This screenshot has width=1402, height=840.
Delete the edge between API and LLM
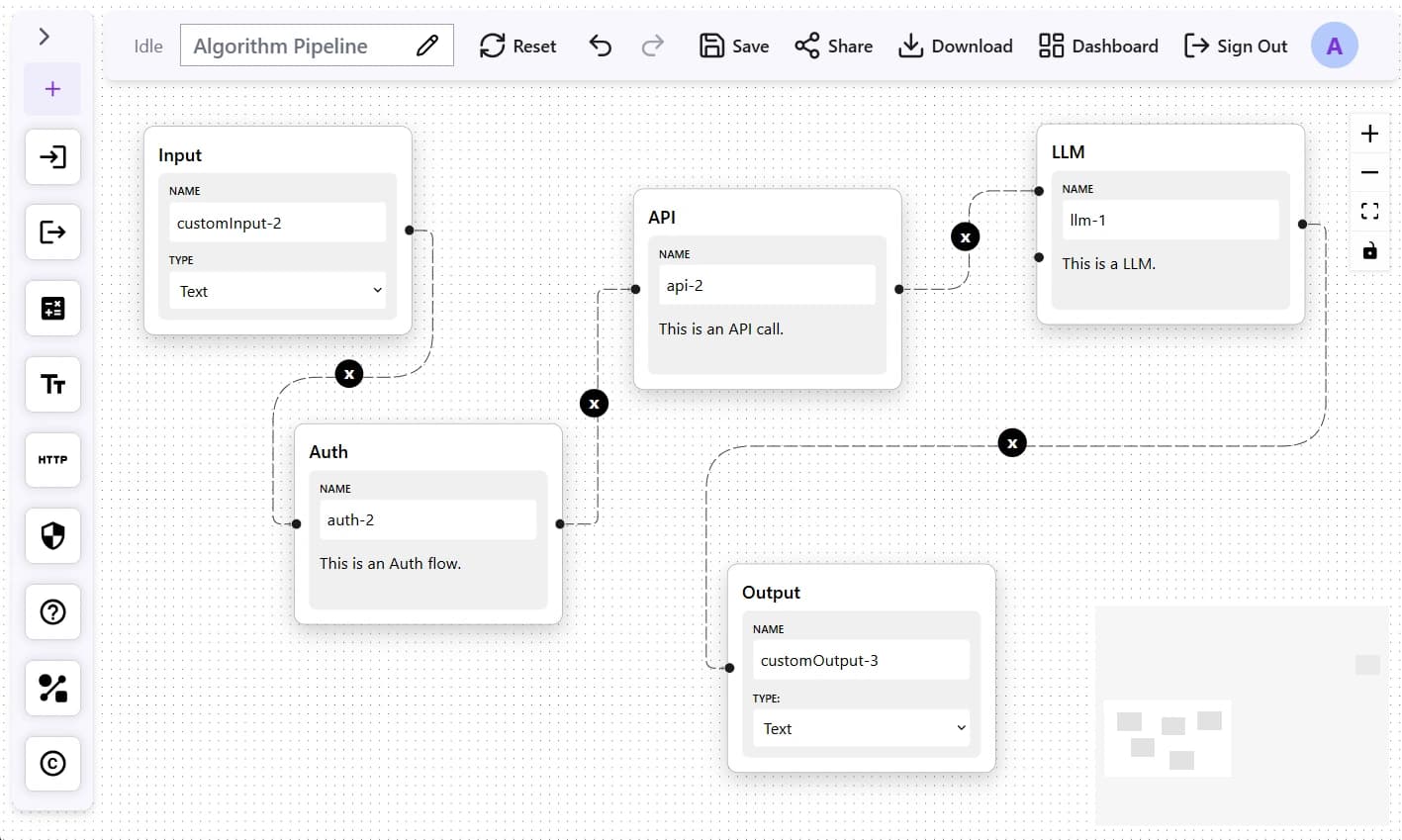tap(966, 237)
